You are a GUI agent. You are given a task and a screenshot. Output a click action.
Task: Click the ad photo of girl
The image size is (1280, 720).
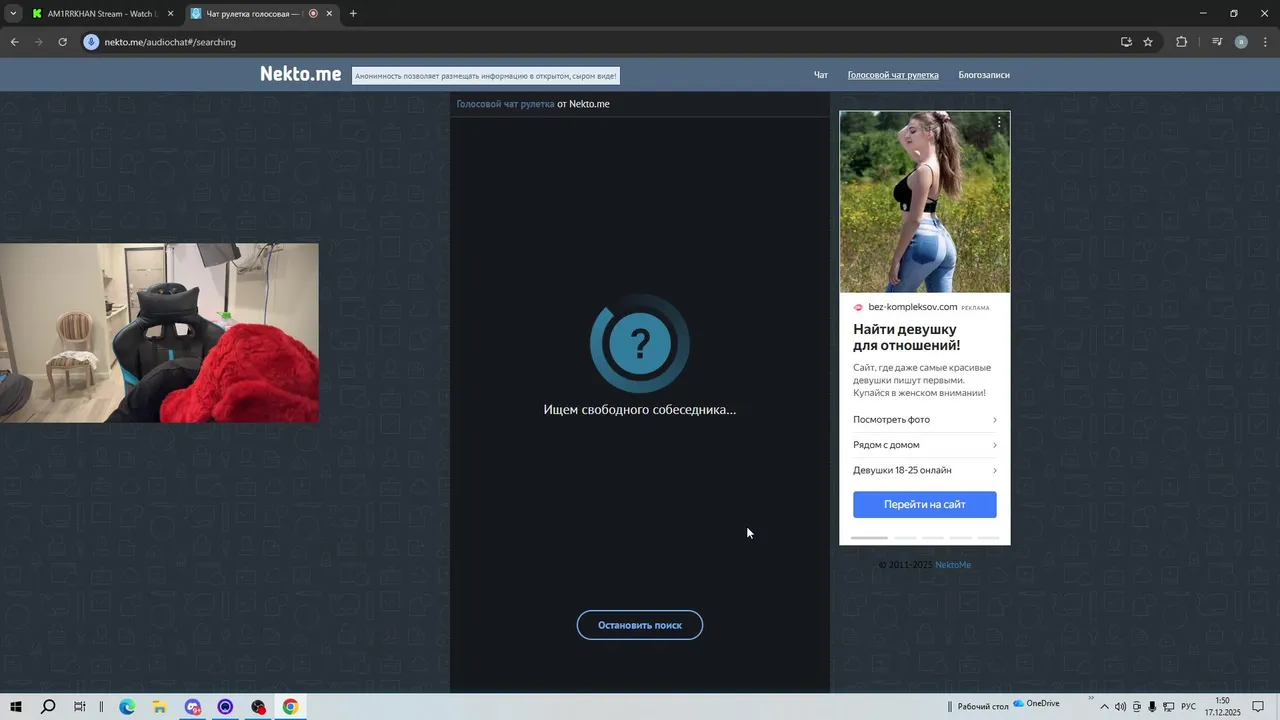click(x=925, y=201)
